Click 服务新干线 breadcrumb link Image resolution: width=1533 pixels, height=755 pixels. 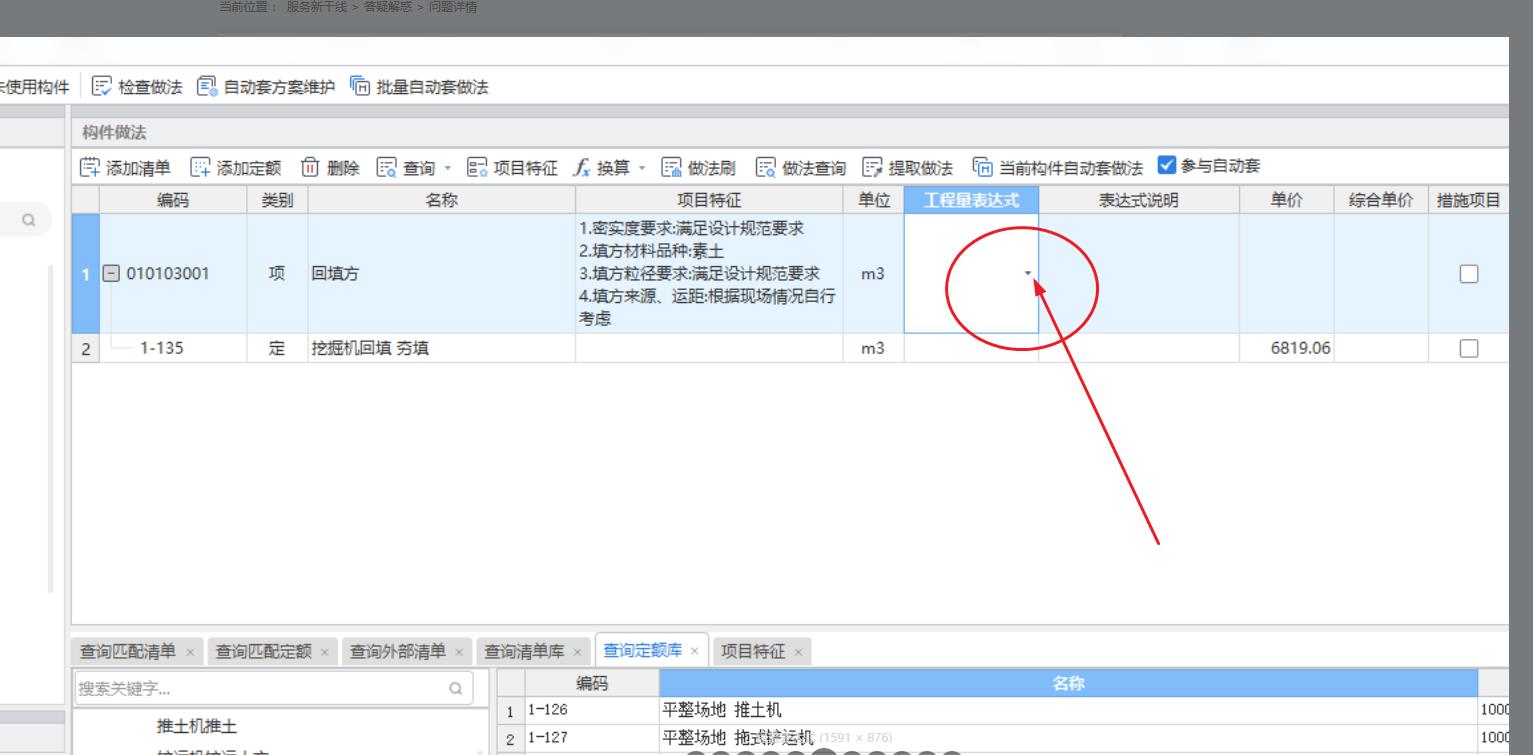[316, 7]
